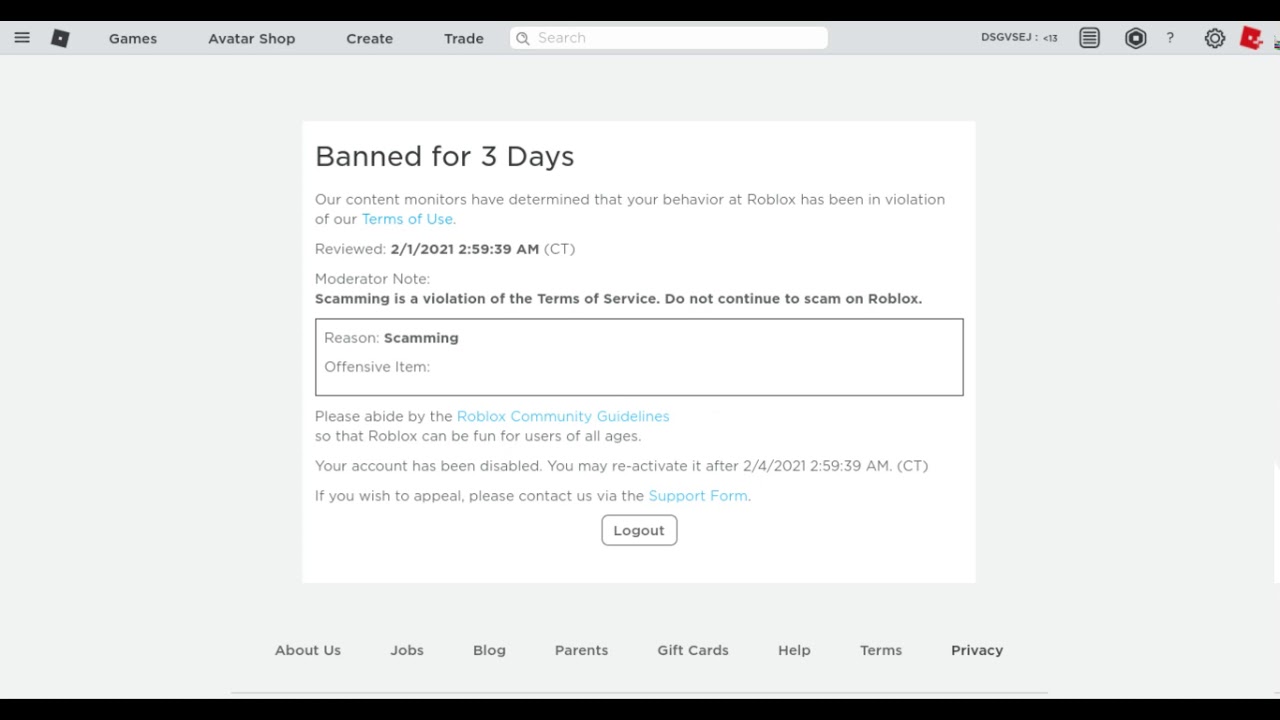This screenshot has height=720, width=1280.
Task: Open the Games menu item
Action: [x=133, y=38]
